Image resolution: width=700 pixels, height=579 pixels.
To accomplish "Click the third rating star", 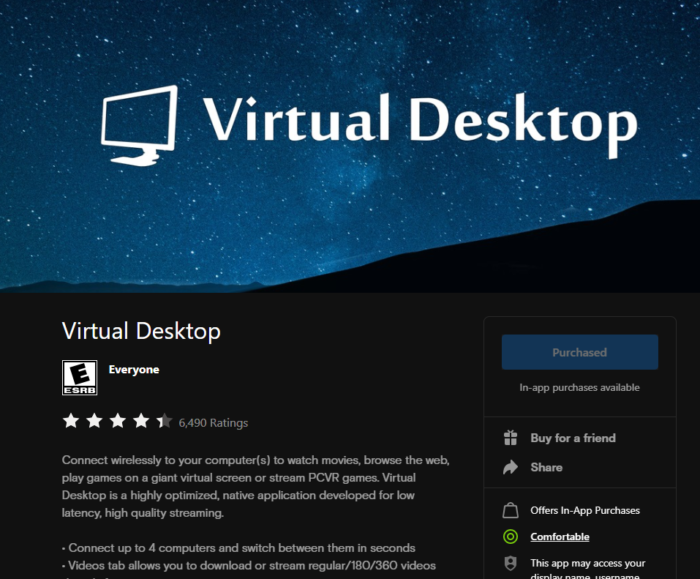I will [118, 421].
